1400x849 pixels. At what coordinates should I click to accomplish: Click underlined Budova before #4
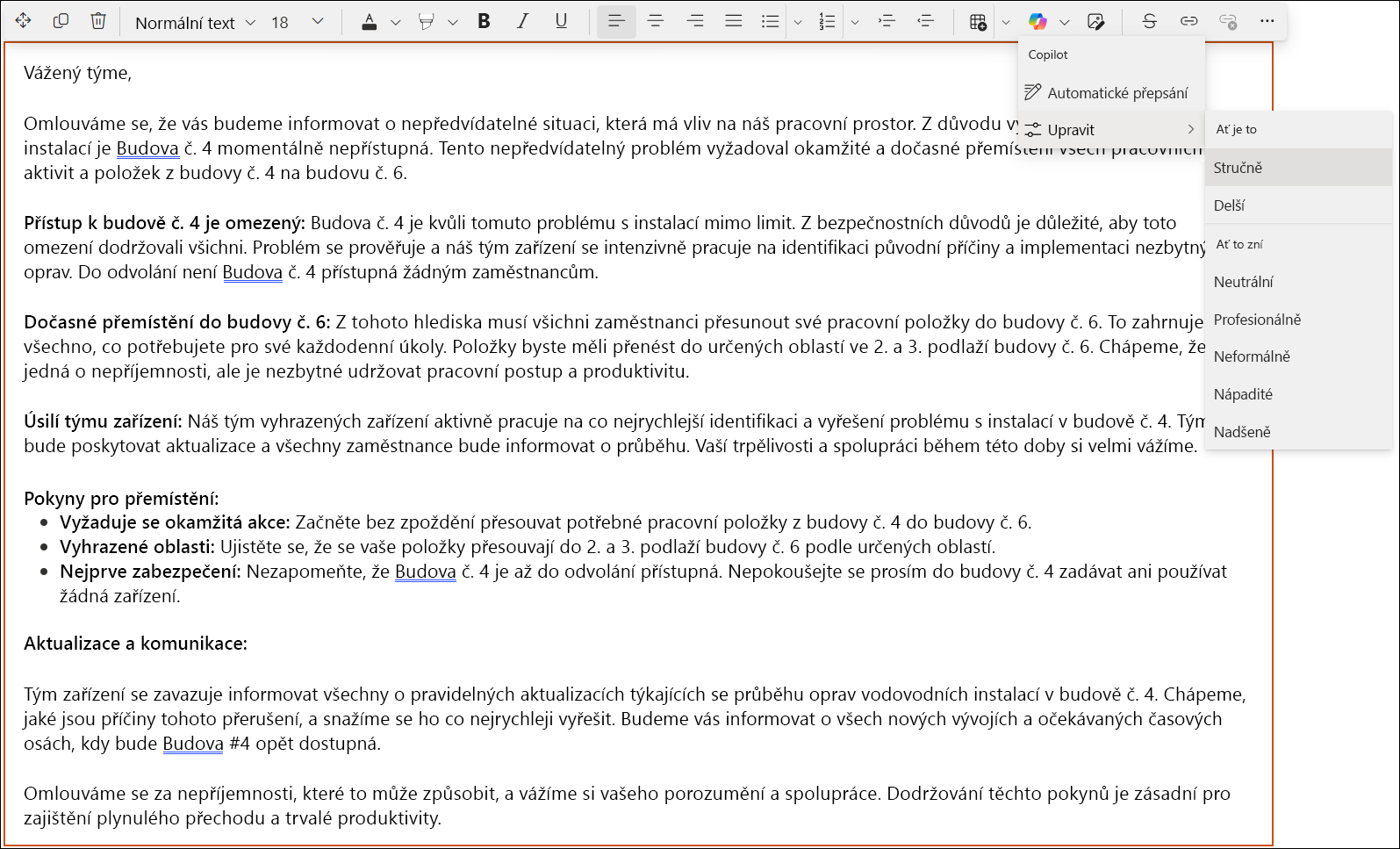pyautogui.click(x=193, y=744)
